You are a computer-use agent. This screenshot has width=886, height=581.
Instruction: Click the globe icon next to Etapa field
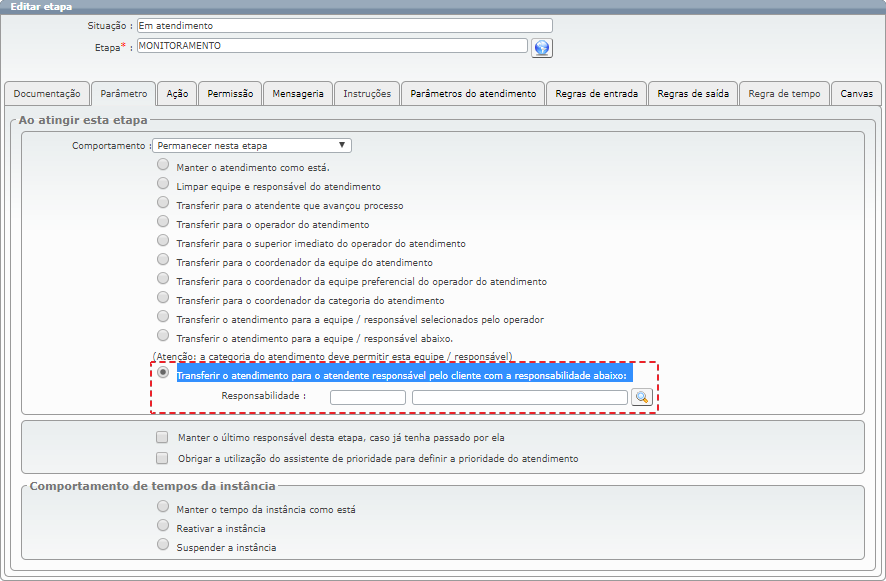click(542, 48)
